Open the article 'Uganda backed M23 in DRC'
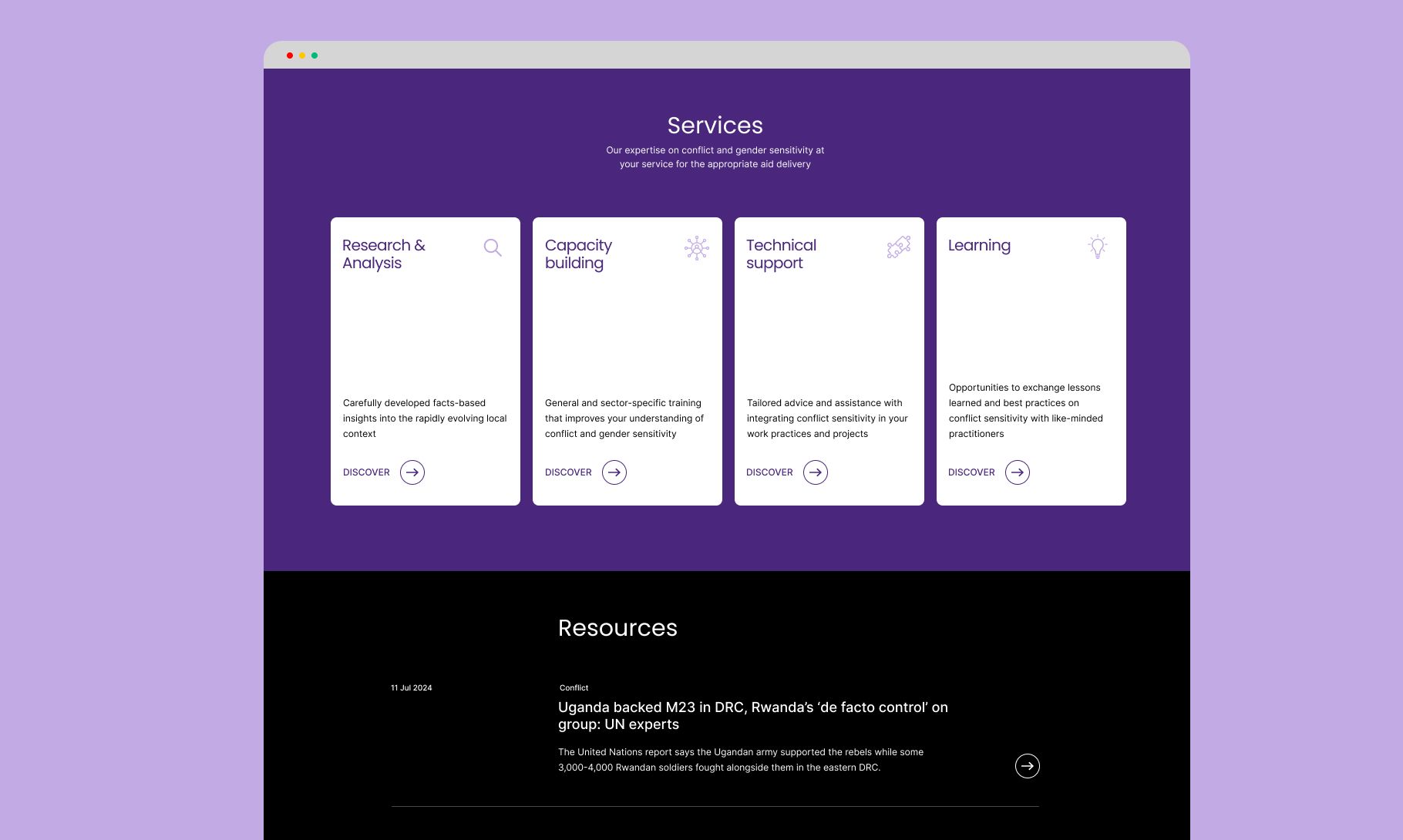The height and width of the screenshot is (840, 1403). click(x=753, y=716)
